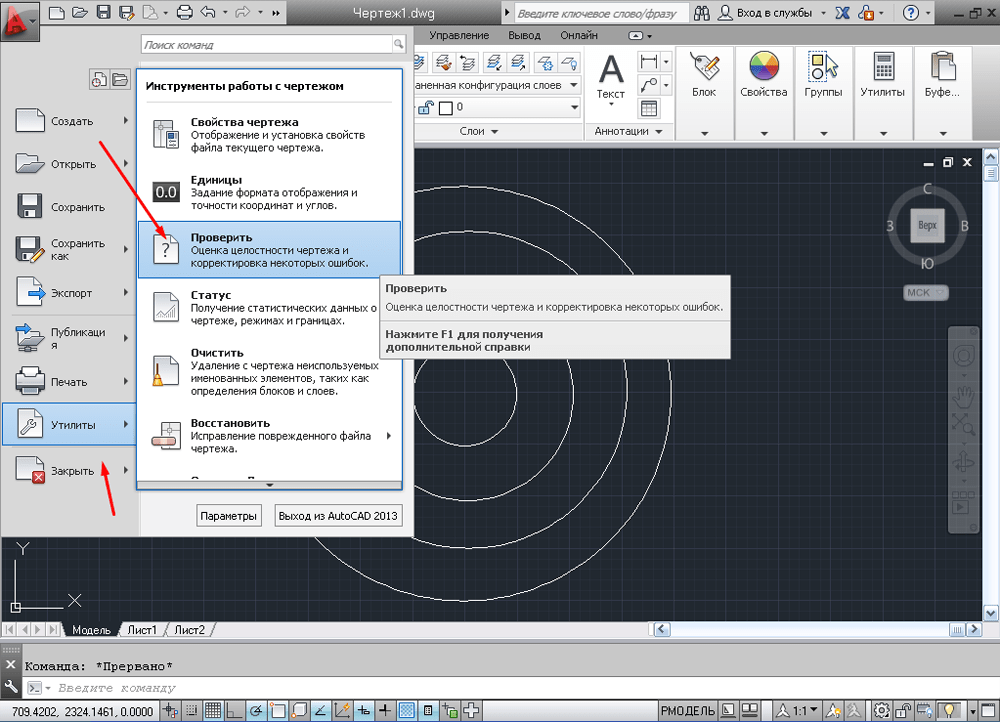
Task: Expand Восстановить submenu arrow
Action: click(388, 436)
